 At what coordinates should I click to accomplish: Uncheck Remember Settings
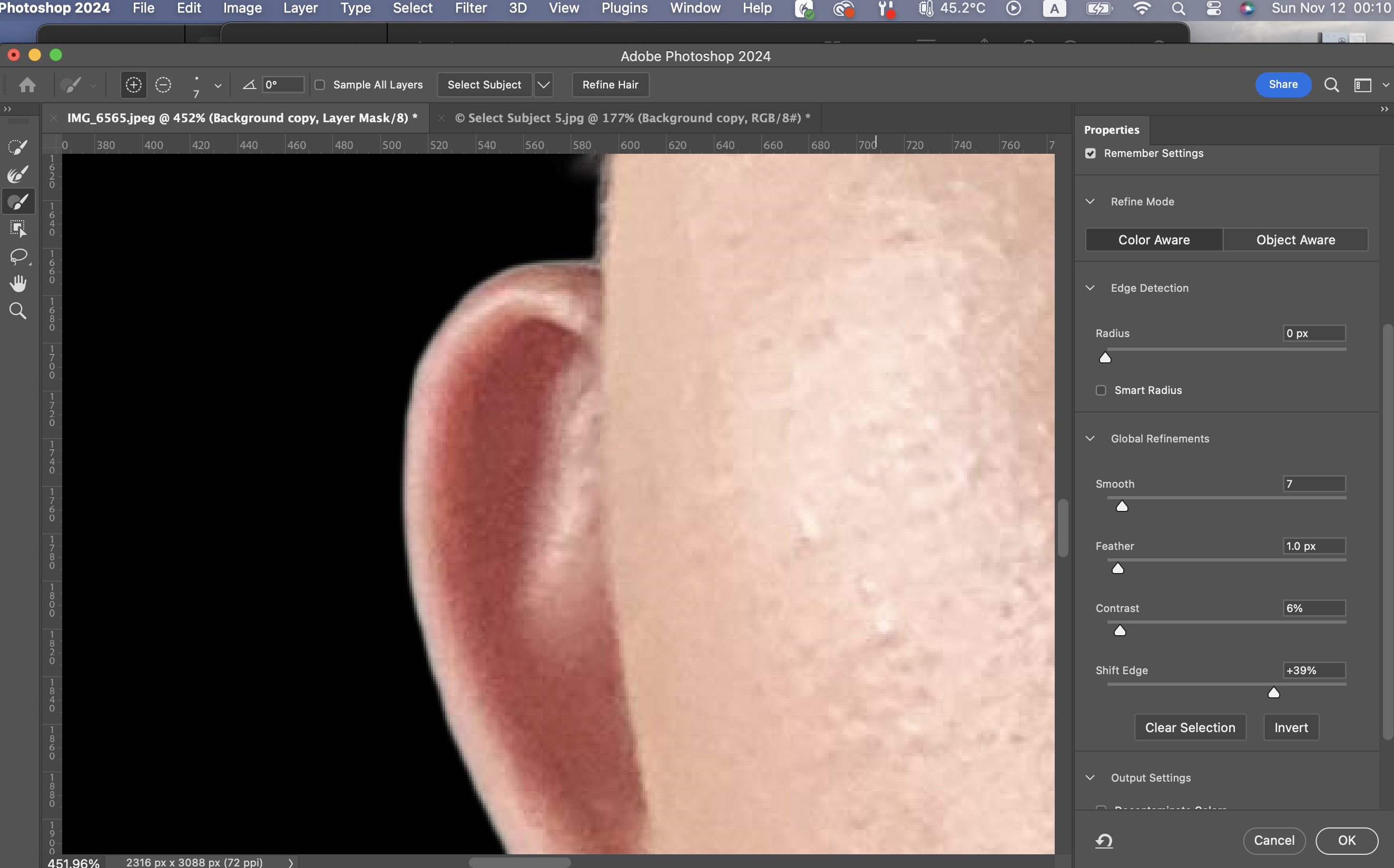(1091, 153)
